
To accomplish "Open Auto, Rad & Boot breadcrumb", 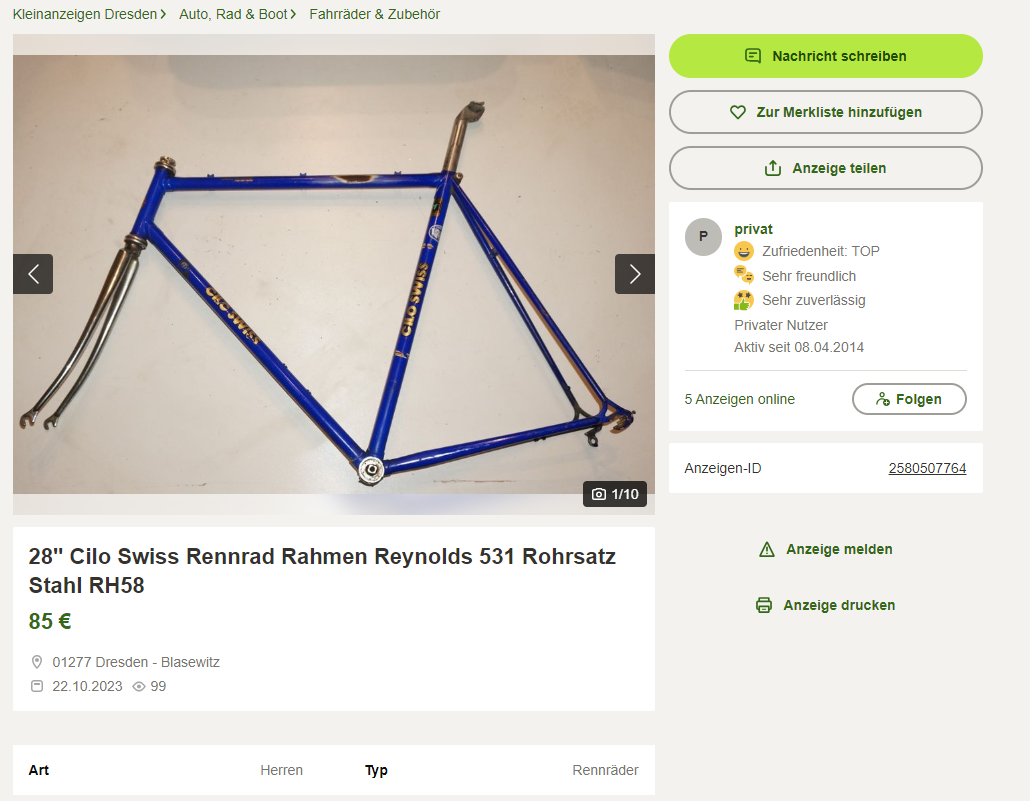I will click(233, 14).
